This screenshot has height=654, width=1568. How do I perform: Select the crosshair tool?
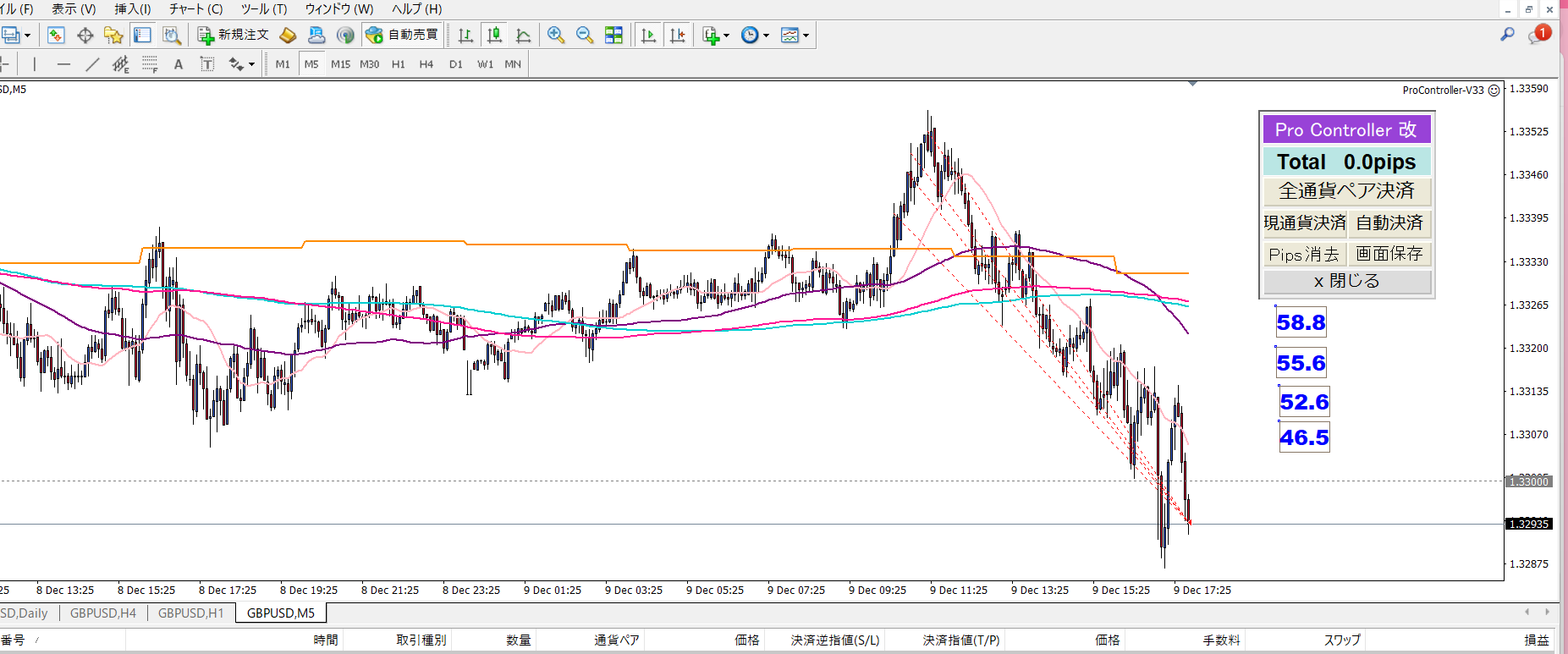[85, 35]
